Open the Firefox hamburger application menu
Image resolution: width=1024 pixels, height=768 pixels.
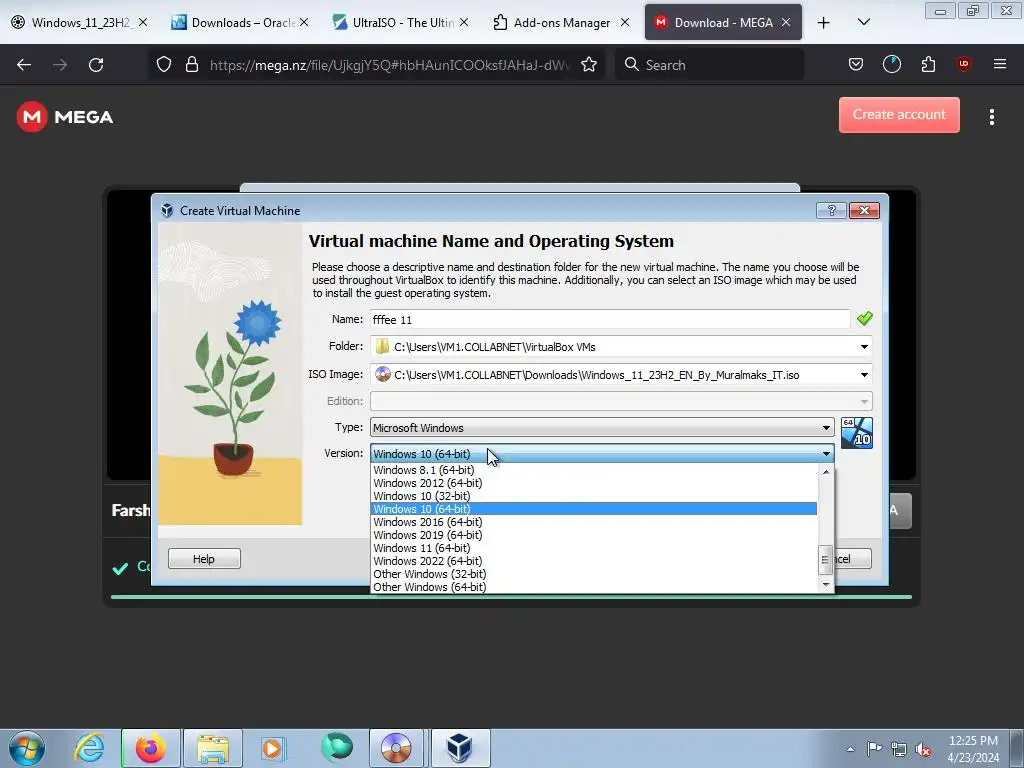[999, 64]
